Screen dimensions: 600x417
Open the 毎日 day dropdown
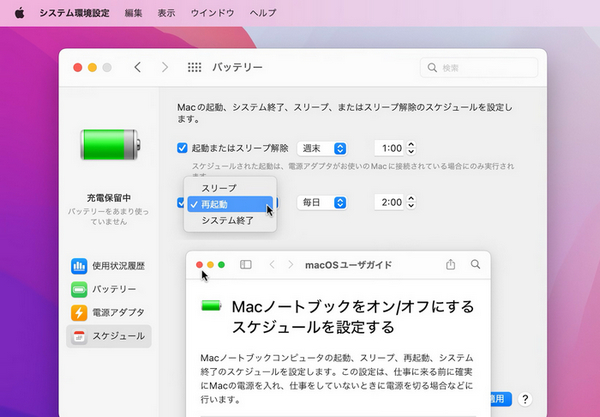tap(322, 202)
